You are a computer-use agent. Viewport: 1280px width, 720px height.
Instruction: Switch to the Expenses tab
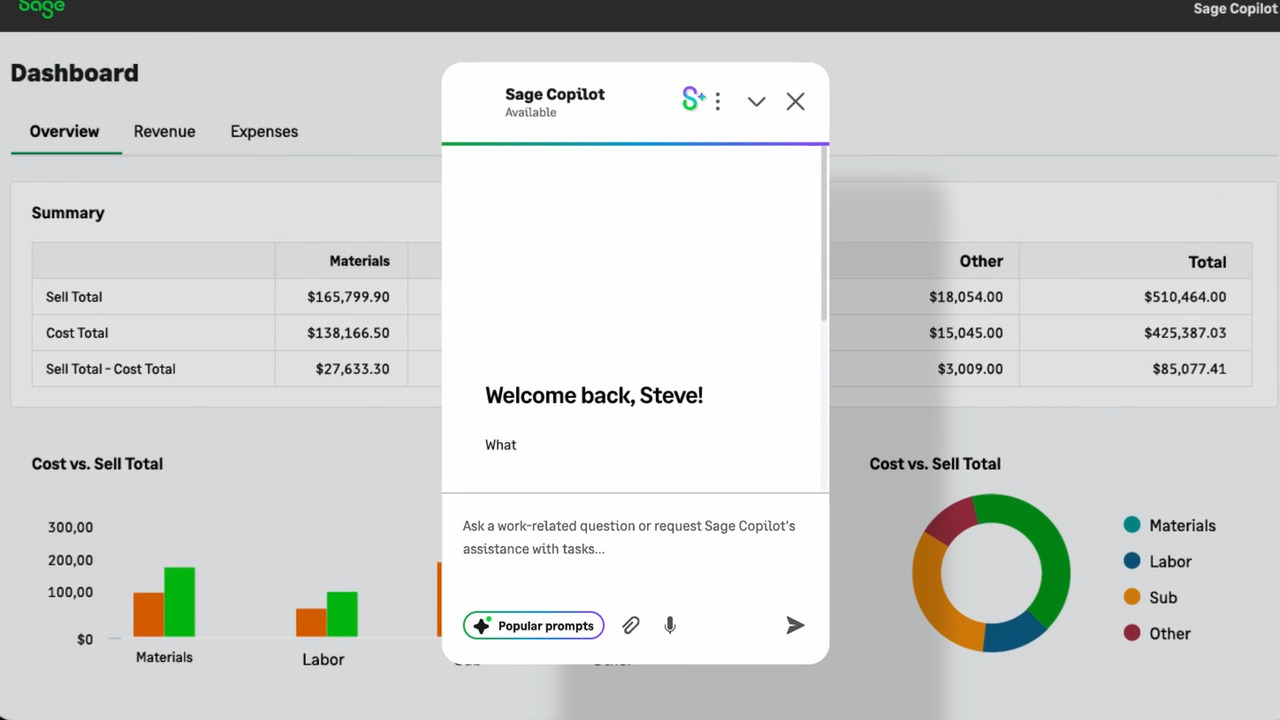click(264, 131)
